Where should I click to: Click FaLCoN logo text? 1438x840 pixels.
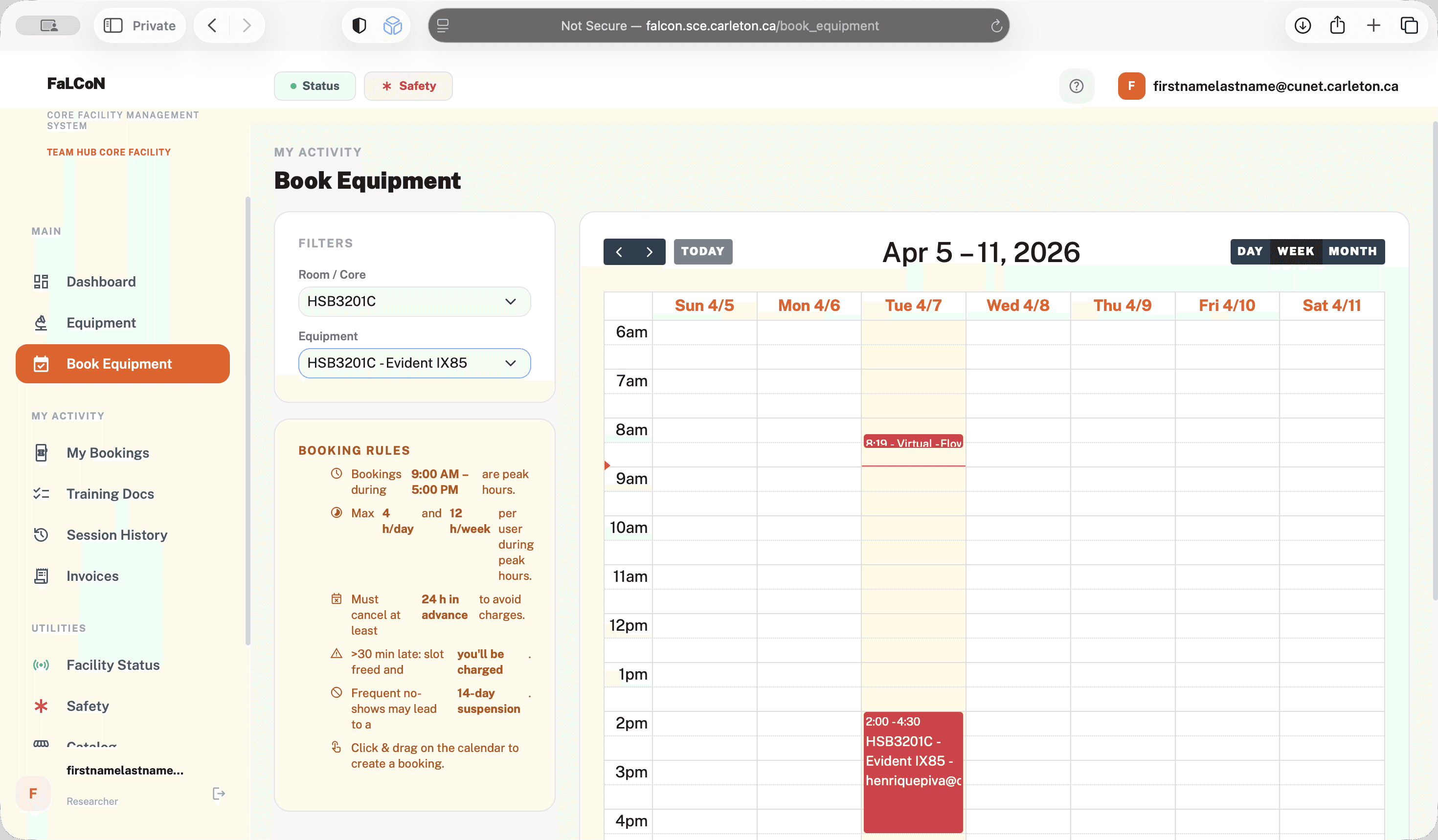coord(76,83)
